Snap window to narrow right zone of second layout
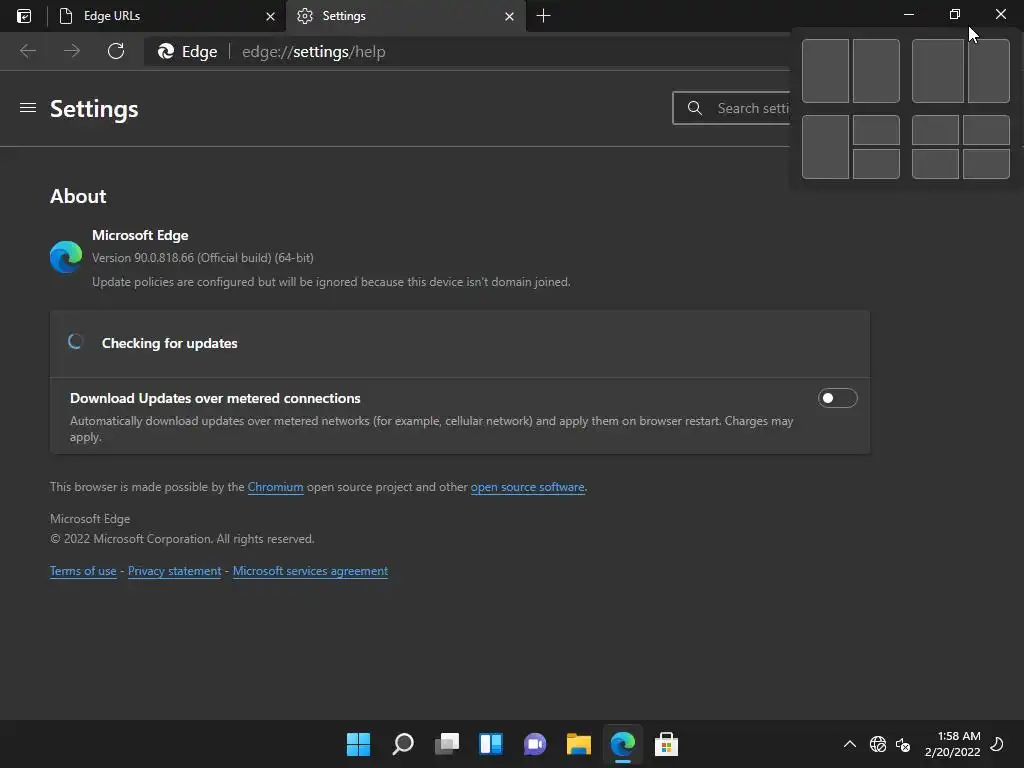1024x768 pixels. [x=989, y=71]
